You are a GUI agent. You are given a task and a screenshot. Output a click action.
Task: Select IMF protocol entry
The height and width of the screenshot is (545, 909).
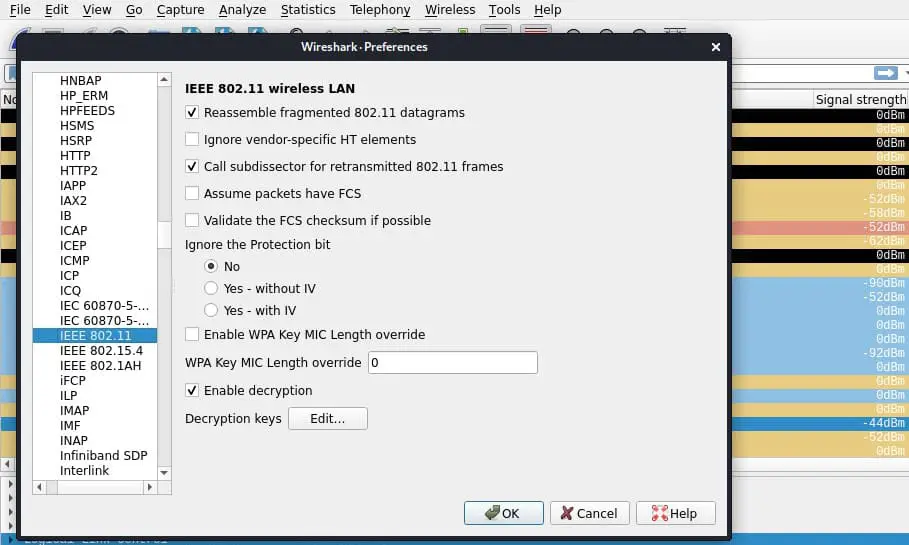[70, 426]
